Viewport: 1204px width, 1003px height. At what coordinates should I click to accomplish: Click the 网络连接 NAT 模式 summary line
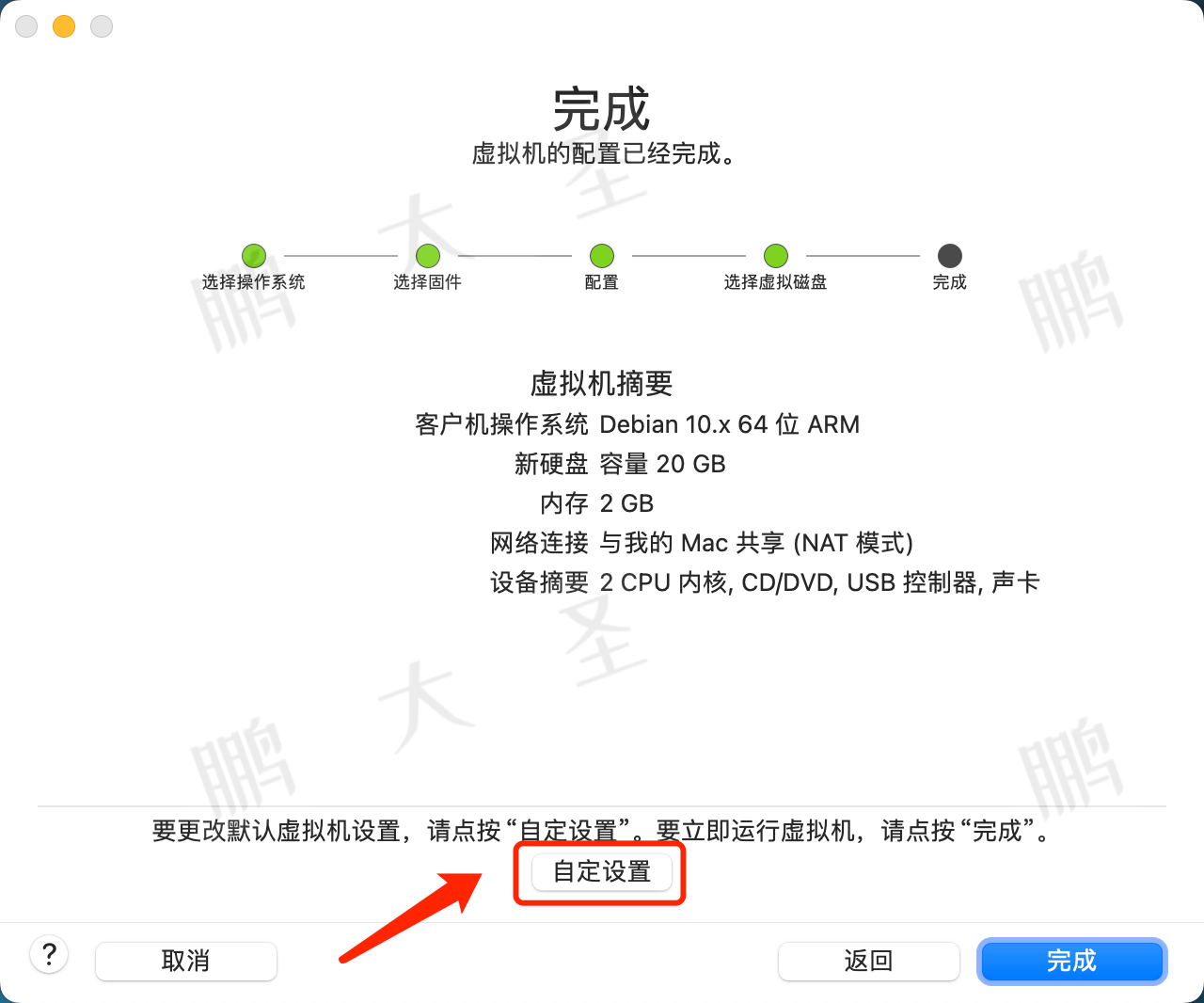702,543
